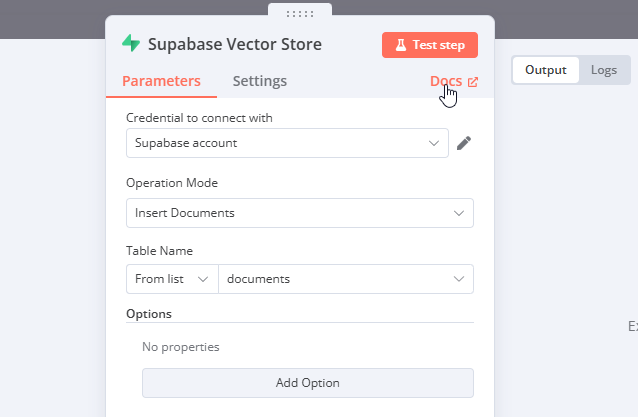Click the Table Name field label
The width and height of the screenshot is (638, 417).
tap(159, 251)
